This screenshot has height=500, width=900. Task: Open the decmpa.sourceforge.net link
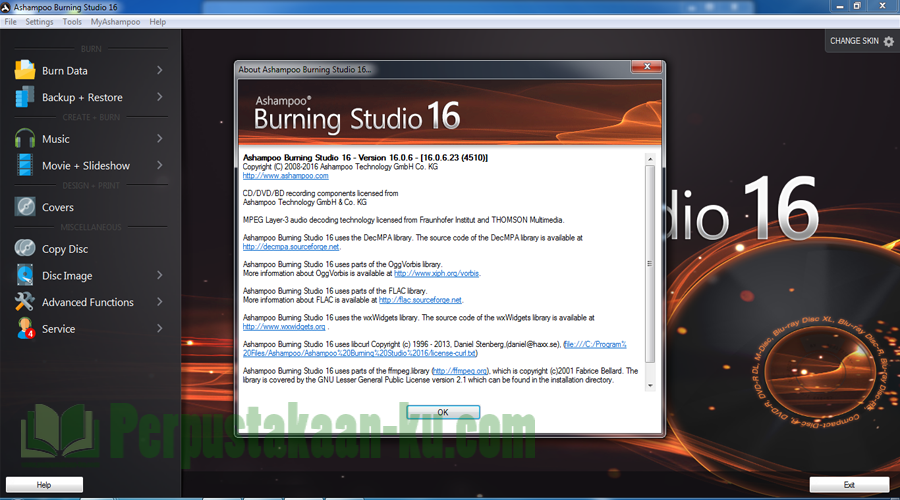pos(291,246)
